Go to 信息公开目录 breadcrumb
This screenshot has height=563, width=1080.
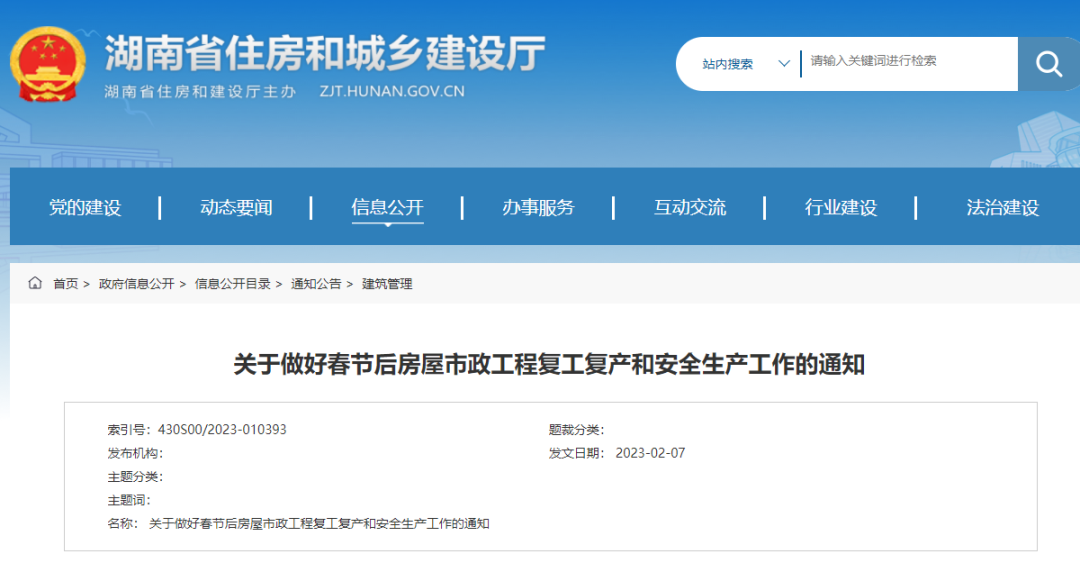coord(232,284)
